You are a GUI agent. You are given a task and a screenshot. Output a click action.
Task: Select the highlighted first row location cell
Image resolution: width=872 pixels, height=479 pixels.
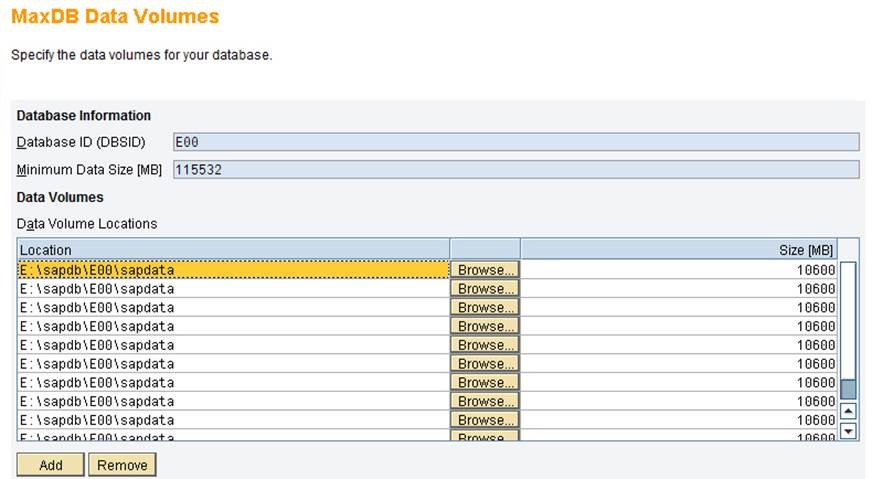pyautogui.click(x=234, y=270)
